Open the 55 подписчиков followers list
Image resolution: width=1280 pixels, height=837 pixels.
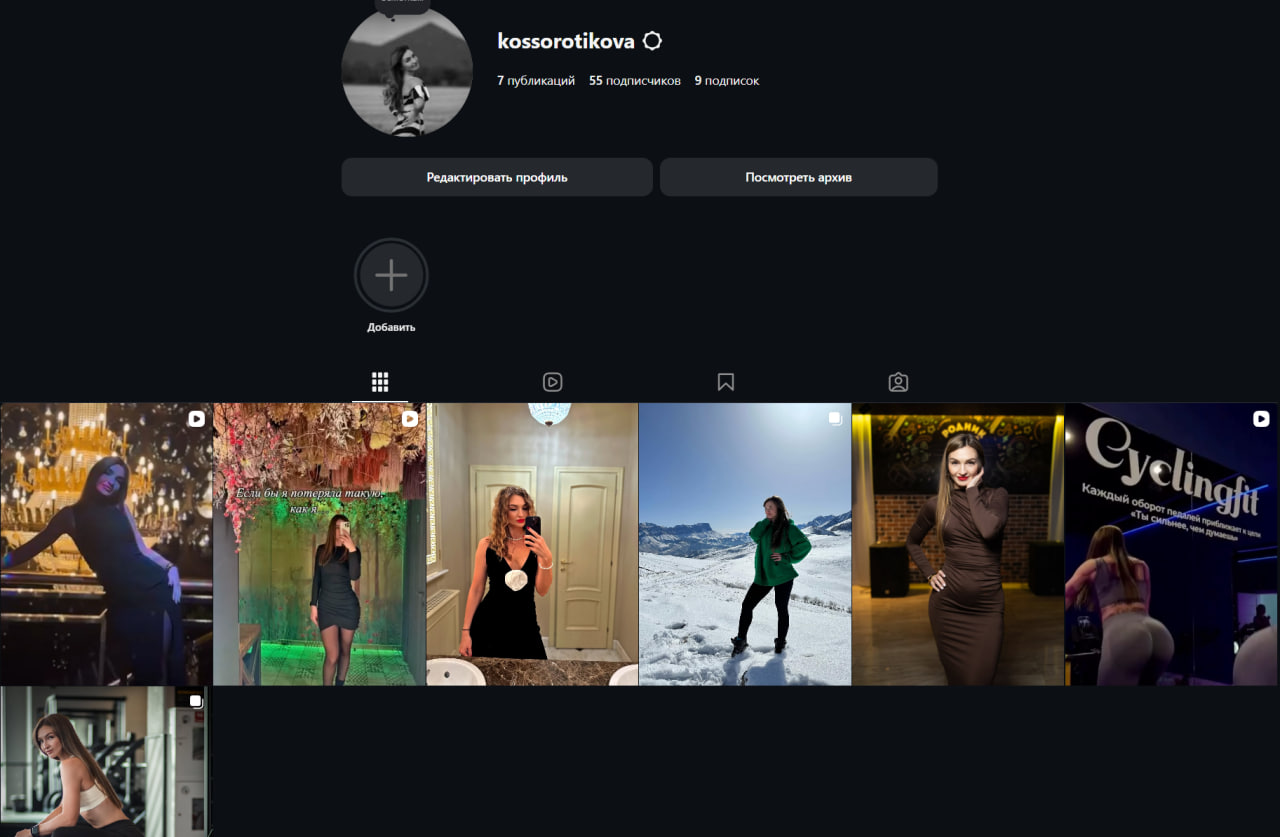pyautogui.click(x=634, y=80)
